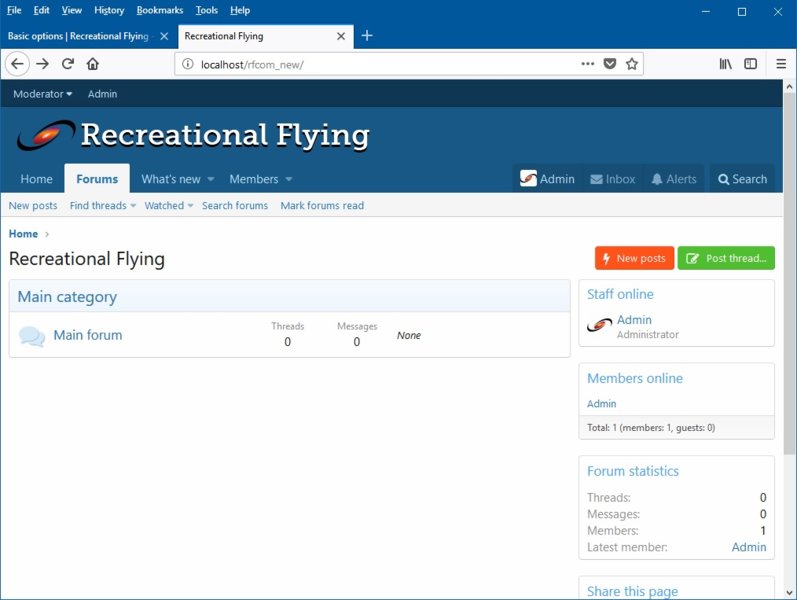
Task: Open the Bookmarks menu
Action: 160,10
